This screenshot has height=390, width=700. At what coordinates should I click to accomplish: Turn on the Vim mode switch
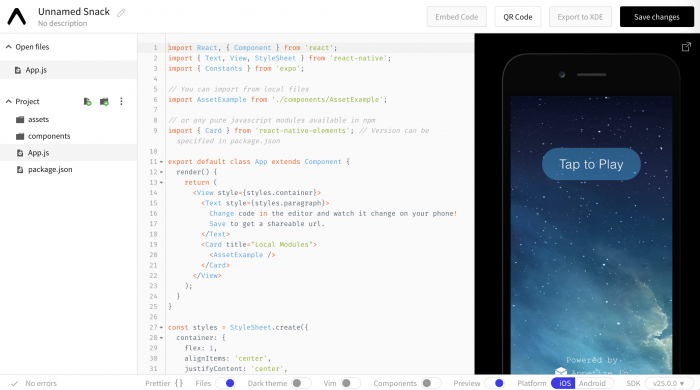tap(350, 383)
